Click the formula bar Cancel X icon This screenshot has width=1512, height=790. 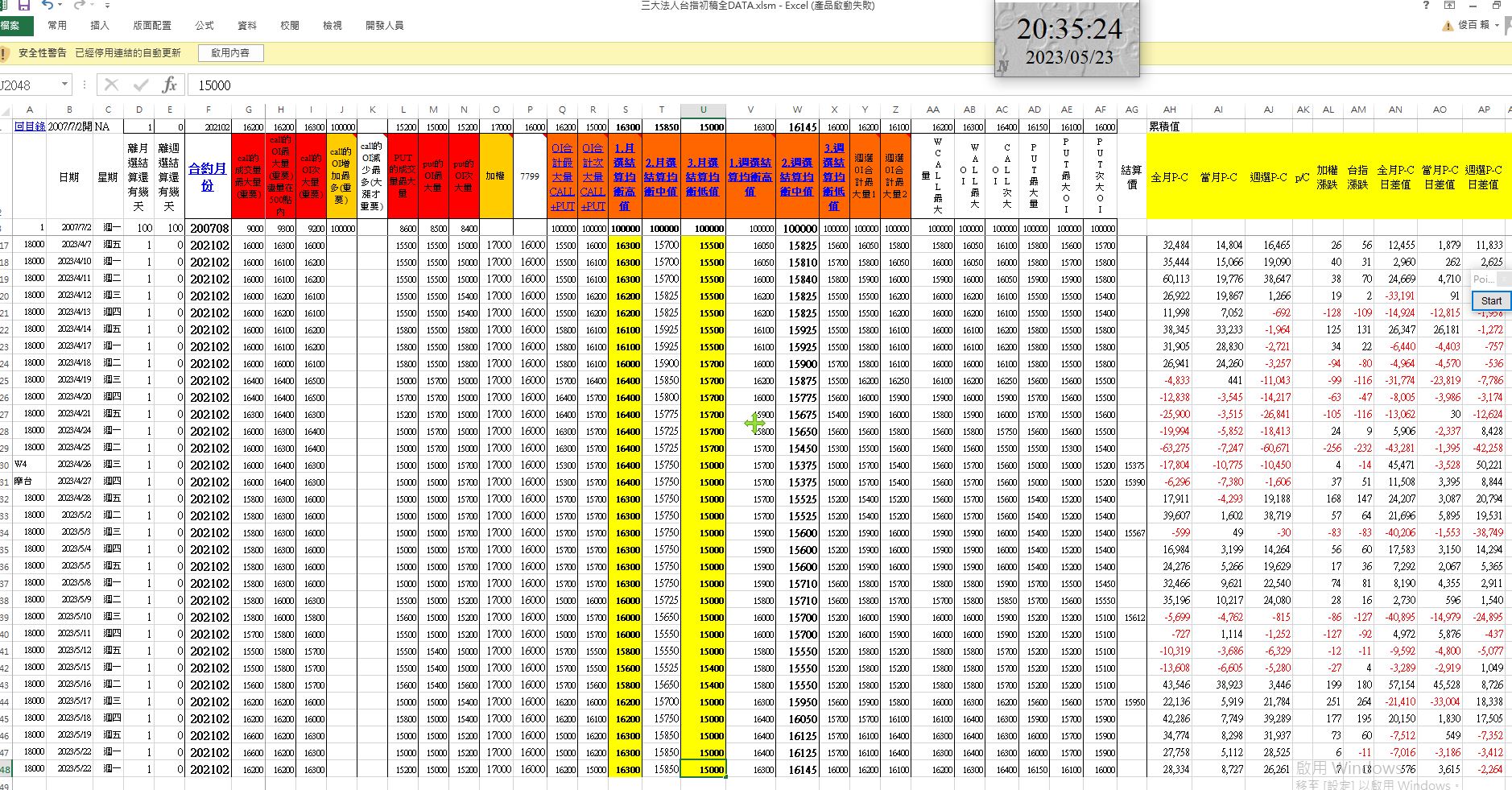[112, 85]
